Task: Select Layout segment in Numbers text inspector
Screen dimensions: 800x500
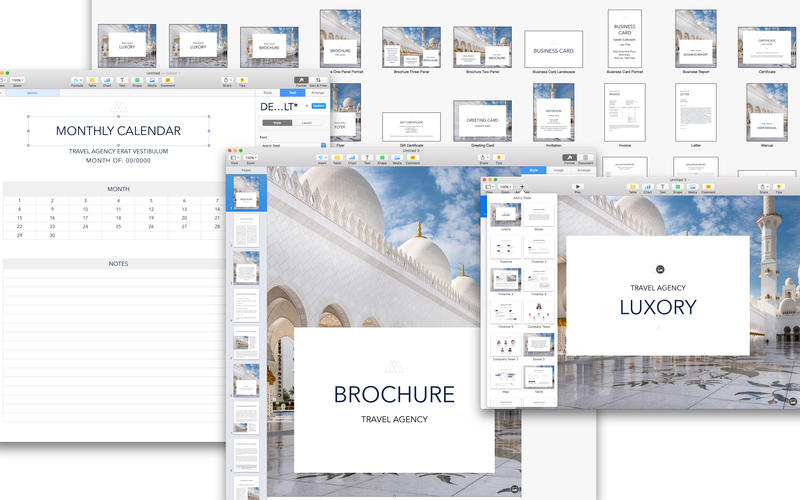Action: (x=307, y=123)
